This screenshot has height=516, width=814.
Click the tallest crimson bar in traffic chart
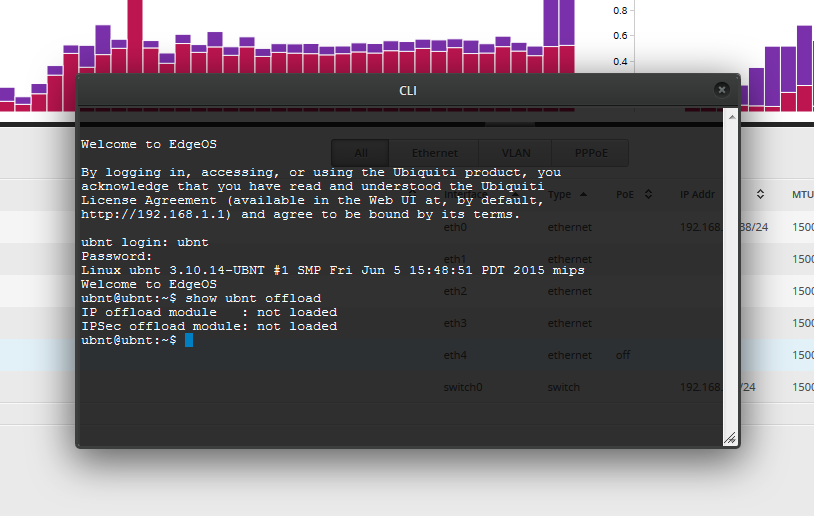(135, 36)
